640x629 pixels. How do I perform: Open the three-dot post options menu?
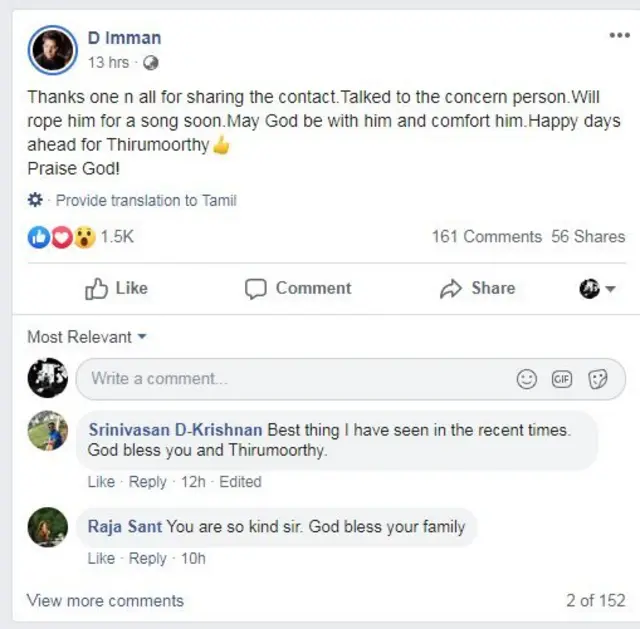click(x=619, y=36)
